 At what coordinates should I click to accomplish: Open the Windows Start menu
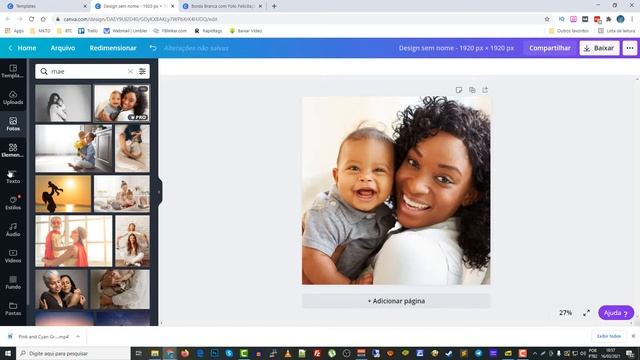click(8, 353)
